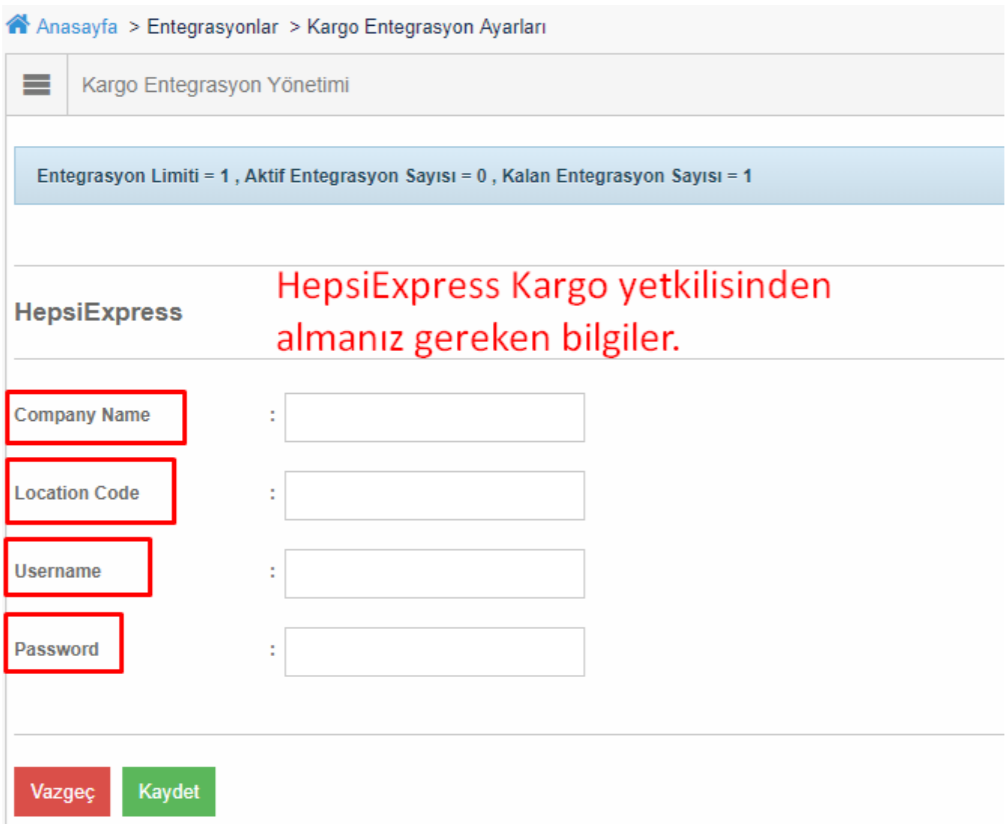
Task: Open the Anasayfa breadcrumb link
Action: [77, 27]
